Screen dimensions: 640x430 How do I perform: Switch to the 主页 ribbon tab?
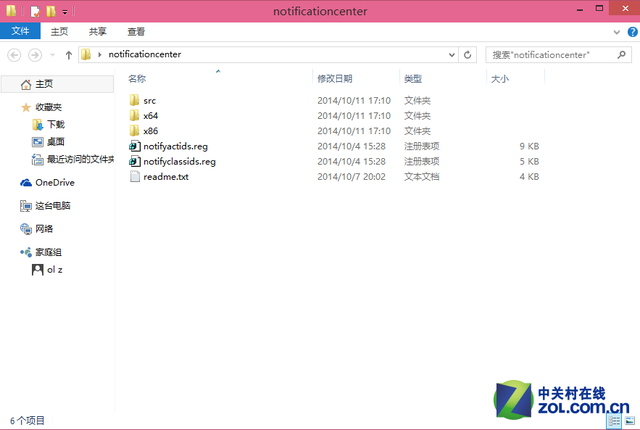click(59, 31)
